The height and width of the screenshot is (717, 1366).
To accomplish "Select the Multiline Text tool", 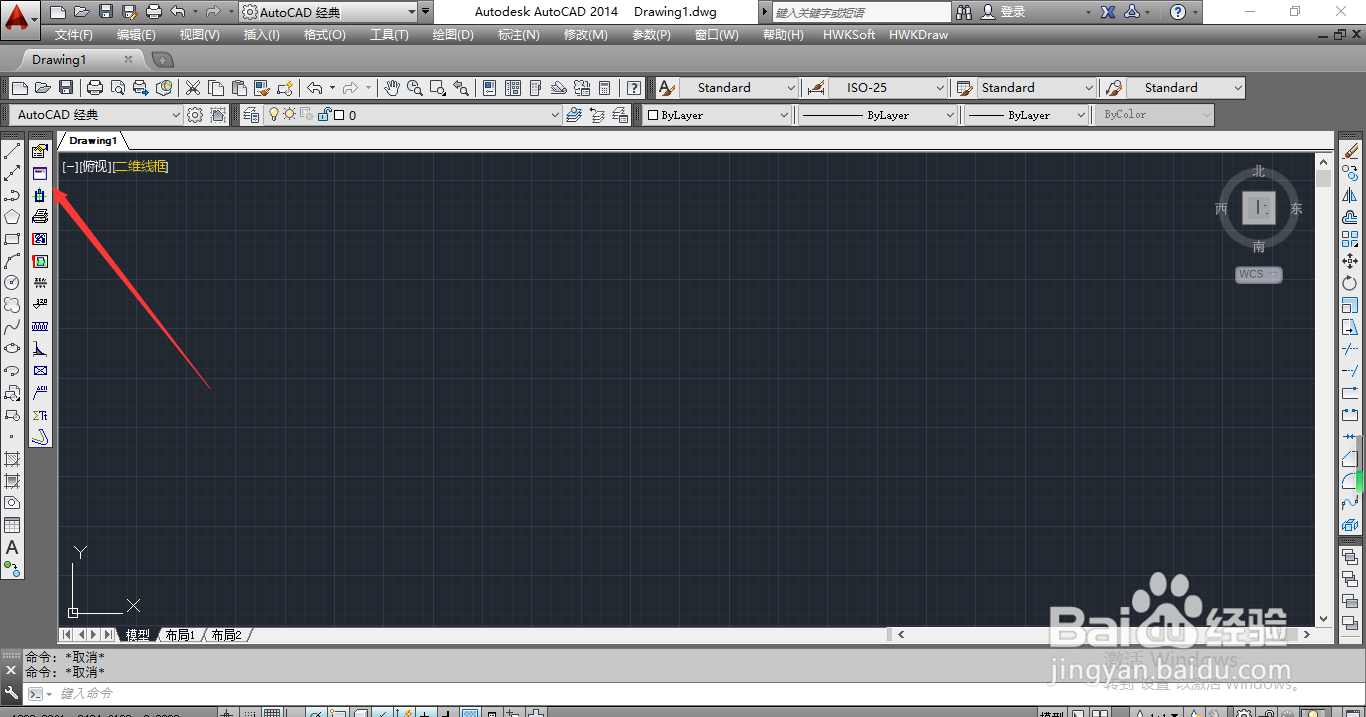I will [12, 547].
